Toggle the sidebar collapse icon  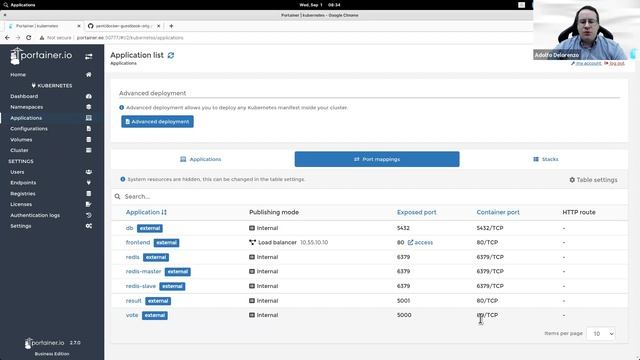click(89, 57)
